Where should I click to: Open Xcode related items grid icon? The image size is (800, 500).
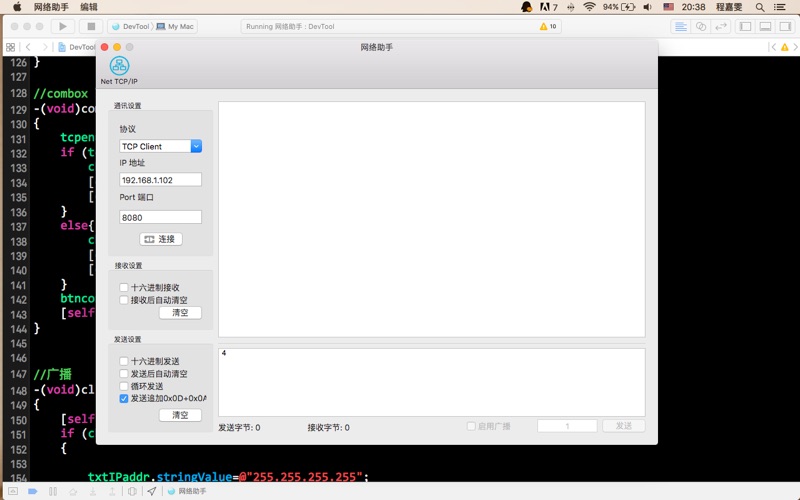(10, 47)
